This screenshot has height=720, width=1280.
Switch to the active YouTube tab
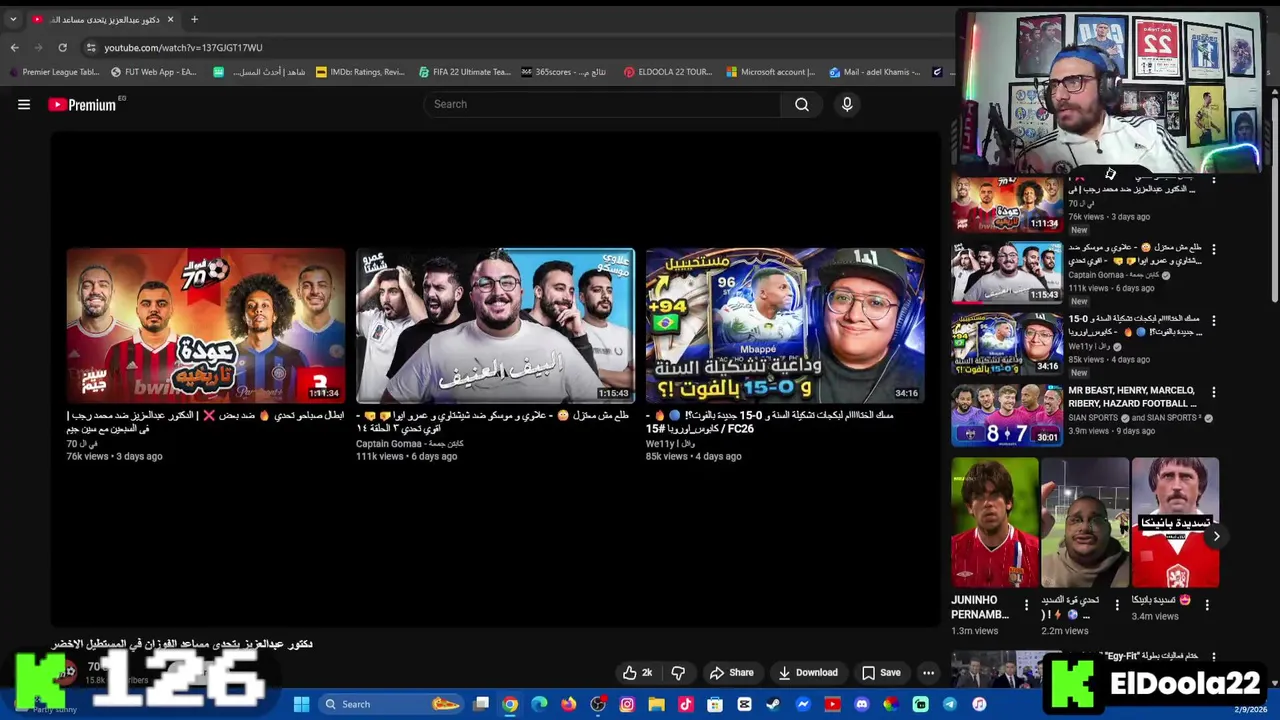point(103,19)
